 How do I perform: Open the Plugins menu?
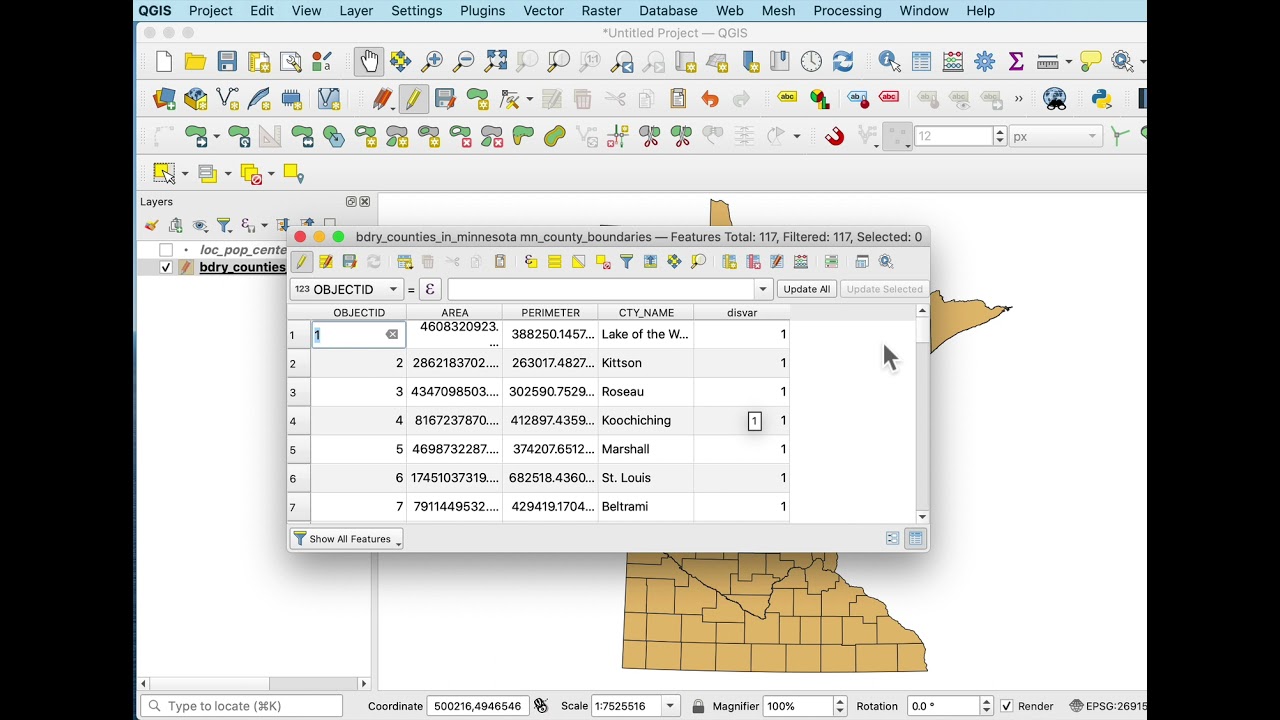(482, 11)
